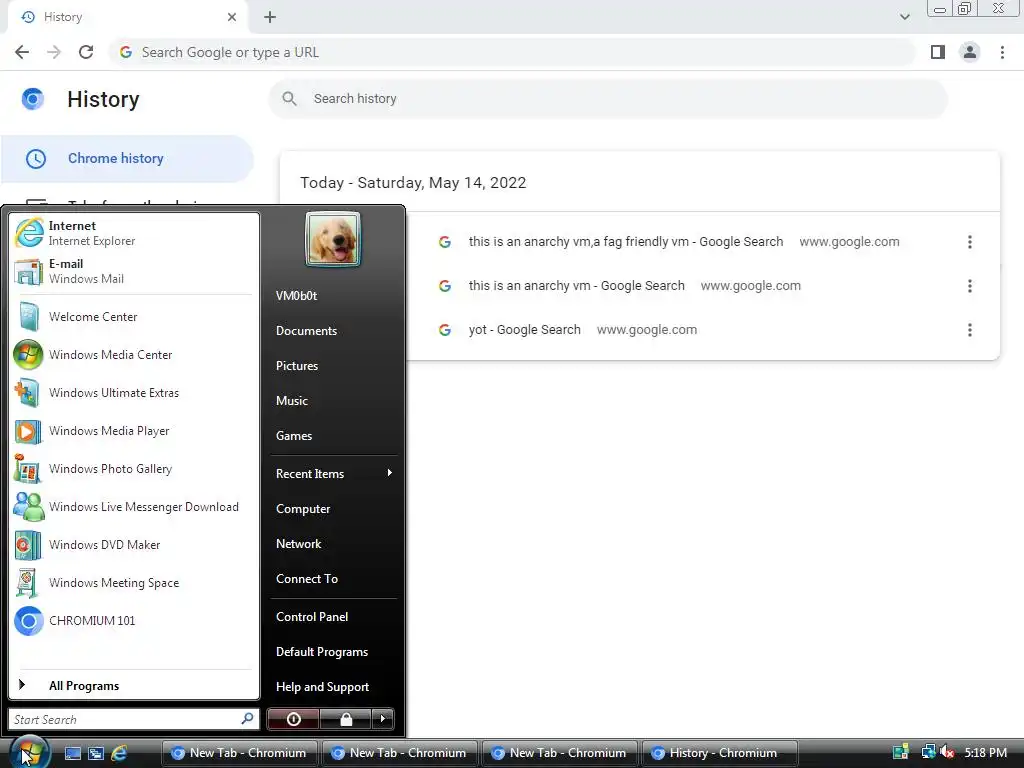Switch to History - Chromium taskbar button

click(720, 753)
